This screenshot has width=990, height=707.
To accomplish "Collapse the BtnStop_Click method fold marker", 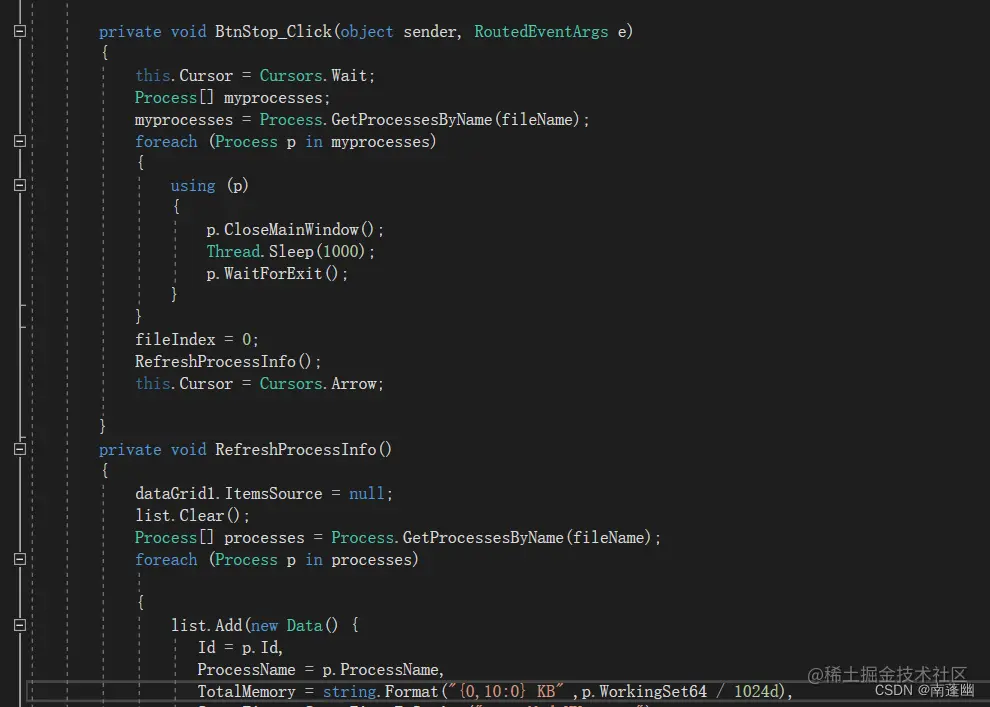I will tap(20, 30).
